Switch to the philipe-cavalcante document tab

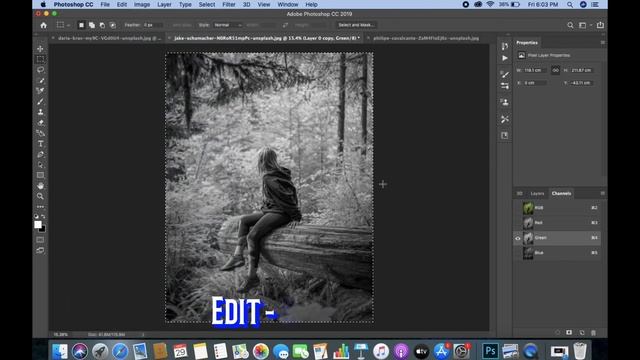(426, 38)
